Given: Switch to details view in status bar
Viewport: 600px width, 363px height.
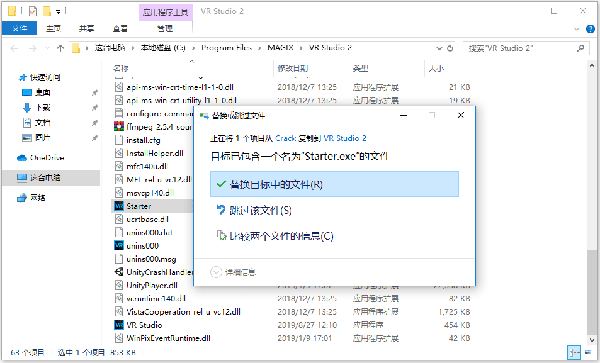Looking at the screenshot, I should click(574, 352).
